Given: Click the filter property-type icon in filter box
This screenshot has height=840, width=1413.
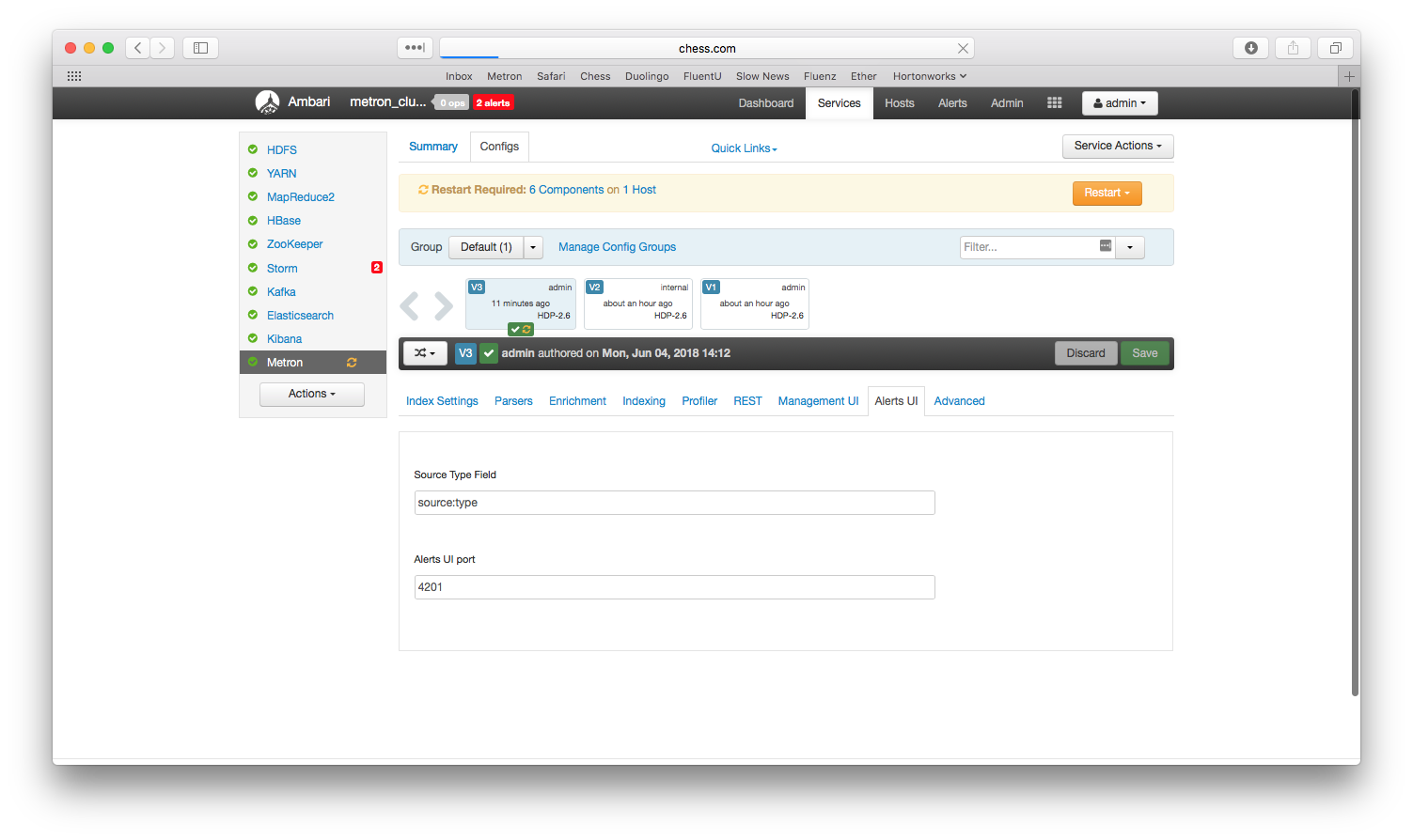Looking at the screenshot, I should (1106, 246).
